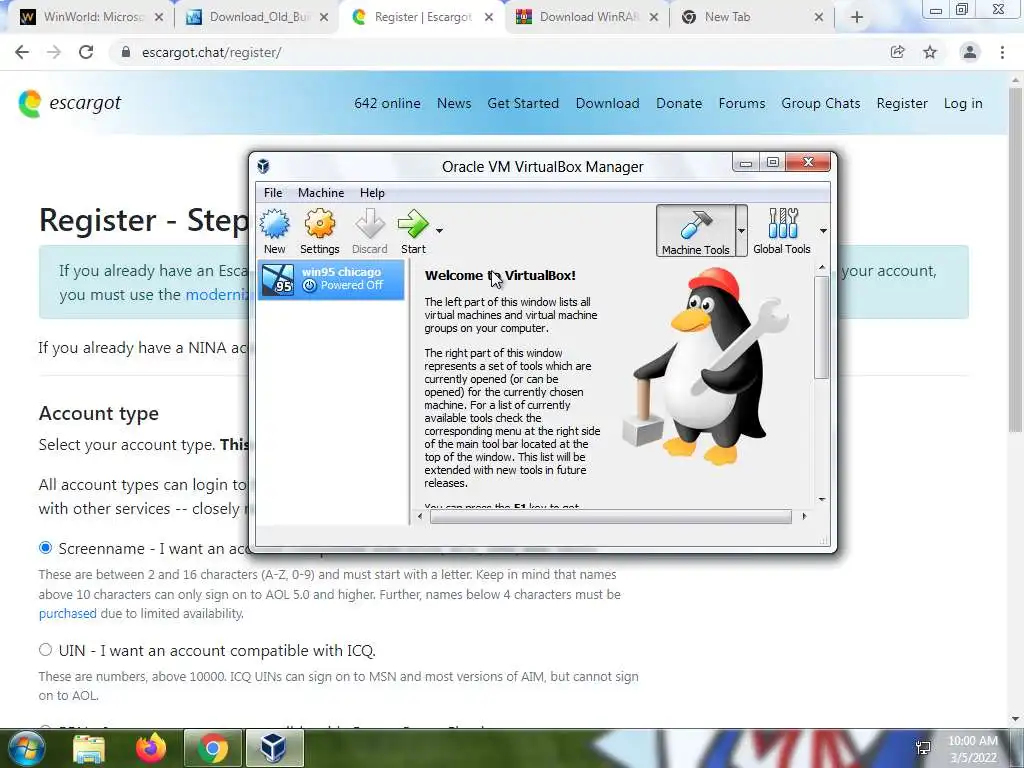Screen dimensions: 1024x768
Task: Select UIN account type radio
Action: pos(45,650)
